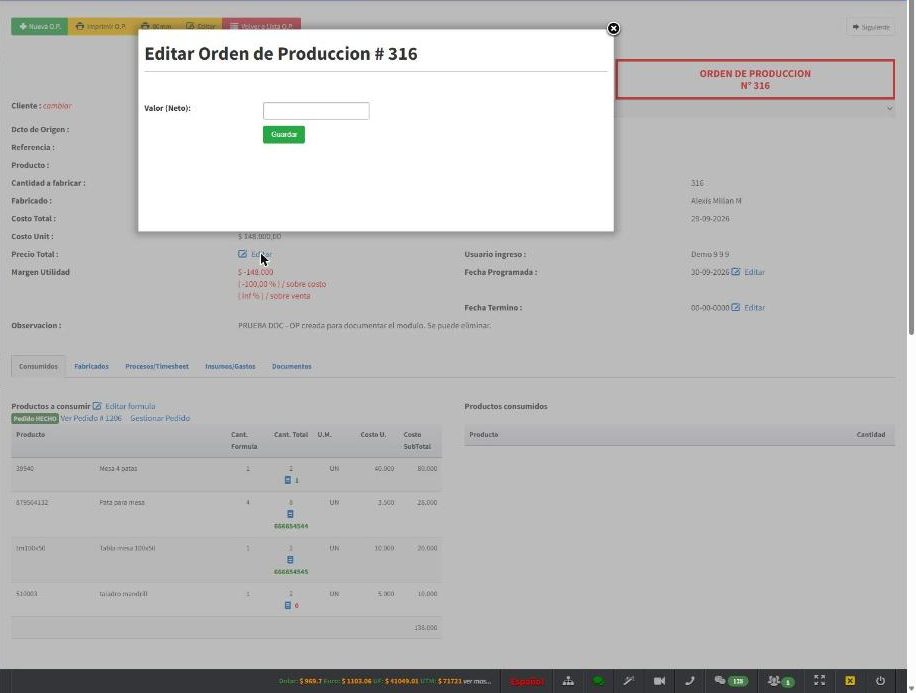Viewport: 916px width, 693px height.
Task: Click the stock icon in Tabla mesa 100x50 row
Action: click(290, 560)
